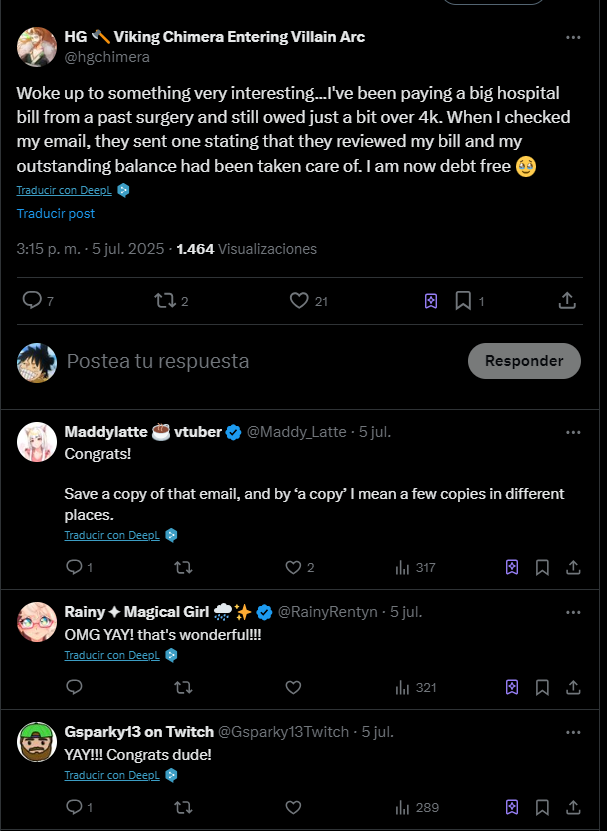Open Maddylatte's profile avatar
The height and width of the screenshot is (831, 607).
[37, 442]
